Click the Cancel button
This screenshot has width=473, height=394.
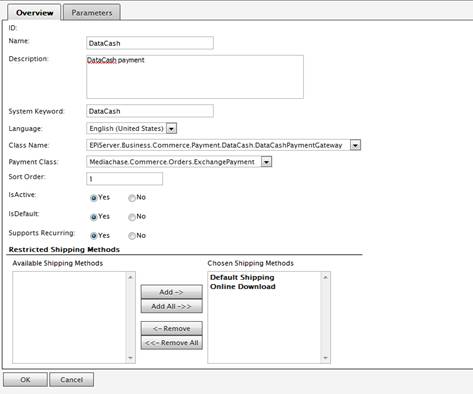(72, 380)
